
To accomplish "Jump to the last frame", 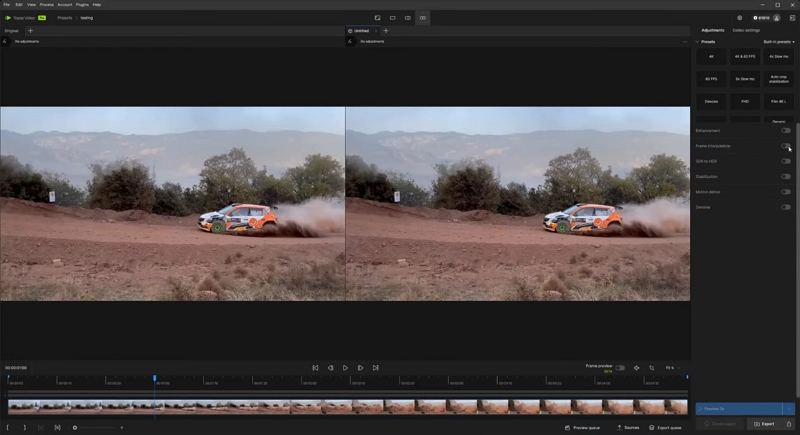I will pos(376,368).
